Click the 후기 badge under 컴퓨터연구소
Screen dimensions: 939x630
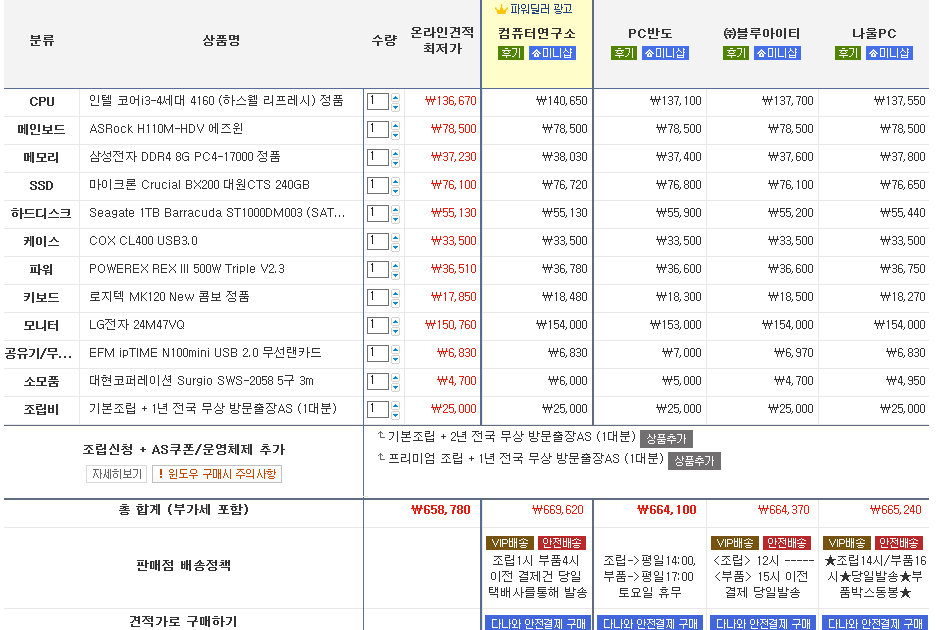click(x=511, y=53)
